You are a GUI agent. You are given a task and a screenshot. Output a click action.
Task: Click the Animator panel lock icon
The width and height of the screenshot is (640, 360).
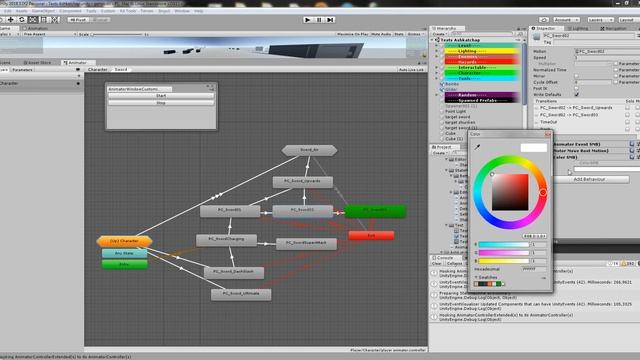pos(419,63)
